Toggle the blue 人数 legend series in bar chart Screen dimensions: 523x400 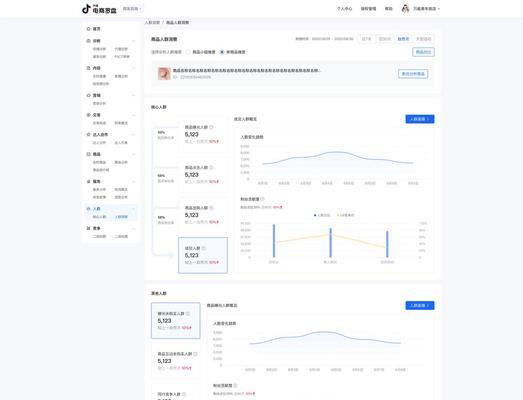pyautogui.click(x=322, y=215)
